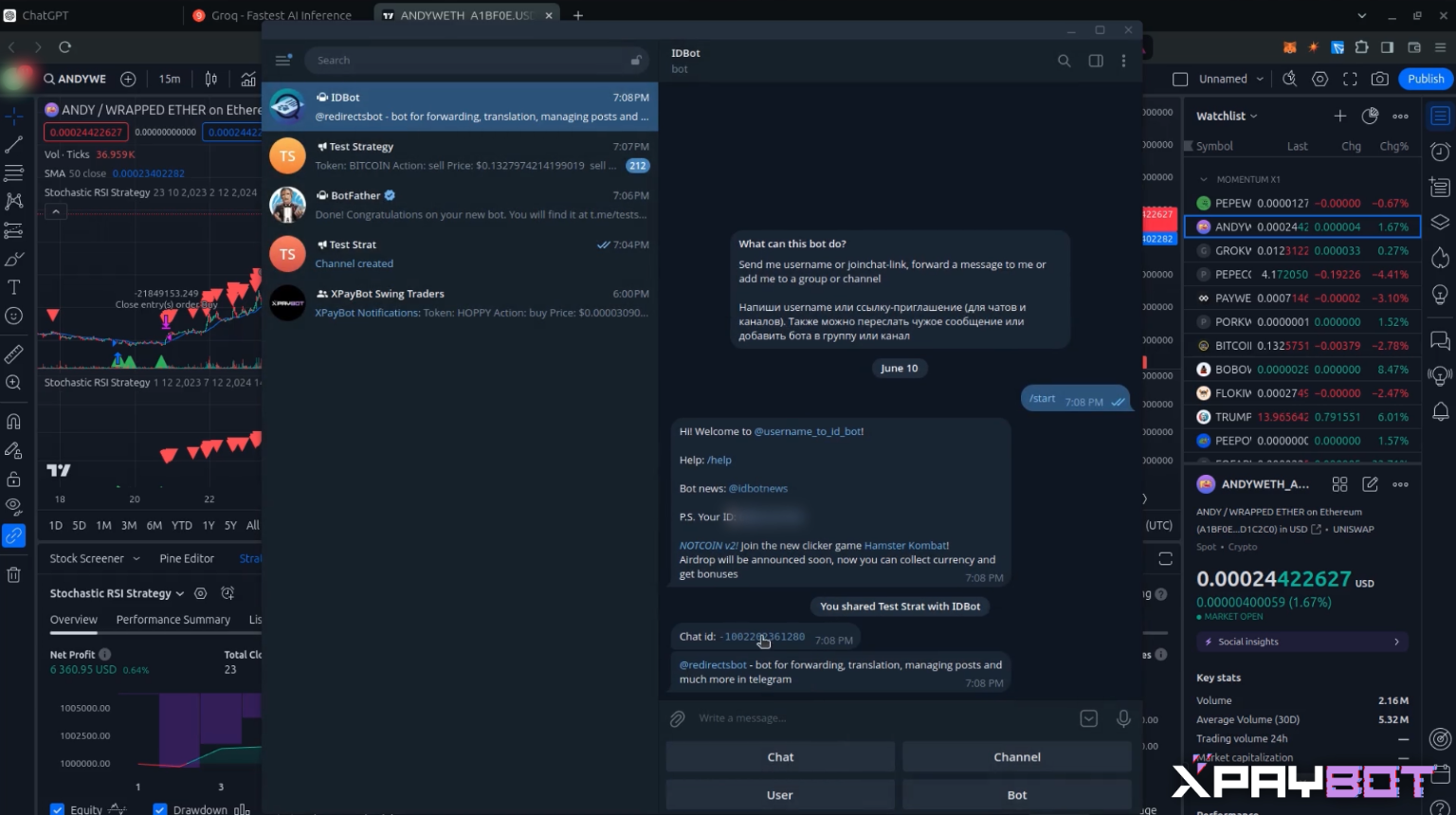Viewport: 1456px width, 815px height.
Task: Click the /help command link
Action: click(719, 460)
